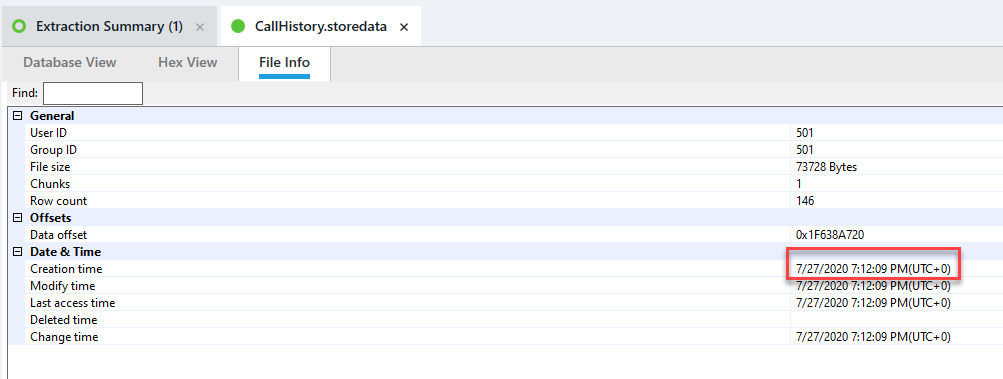
Task: Click the User ID value 501
Action: pyautogui.click(x=805, y=133)
